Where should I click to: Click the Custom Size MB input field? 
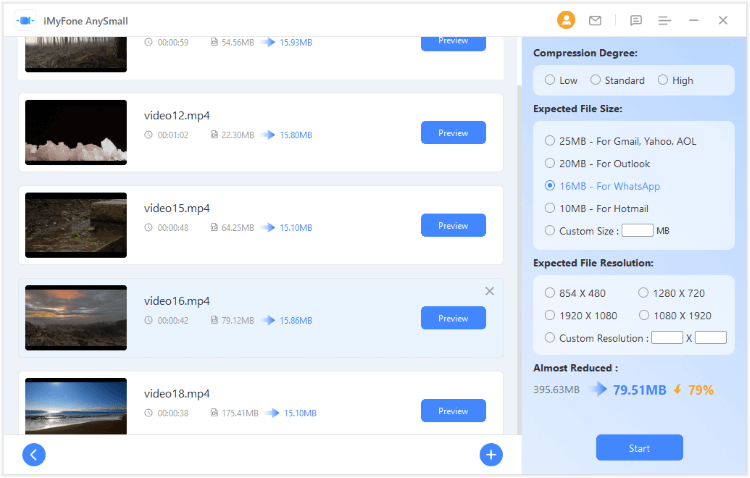click(637, 230)
